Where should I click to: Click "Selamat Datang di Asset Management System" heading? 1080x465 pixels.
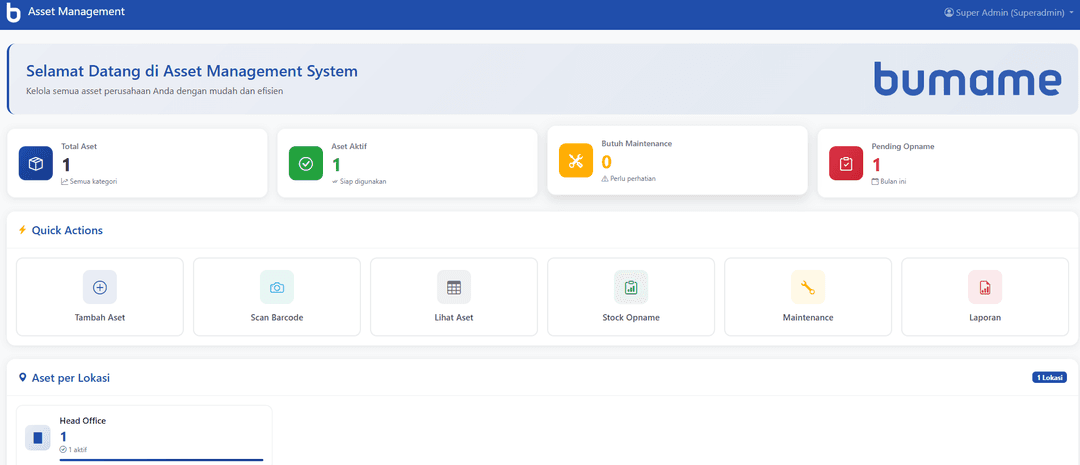(191, 71)
